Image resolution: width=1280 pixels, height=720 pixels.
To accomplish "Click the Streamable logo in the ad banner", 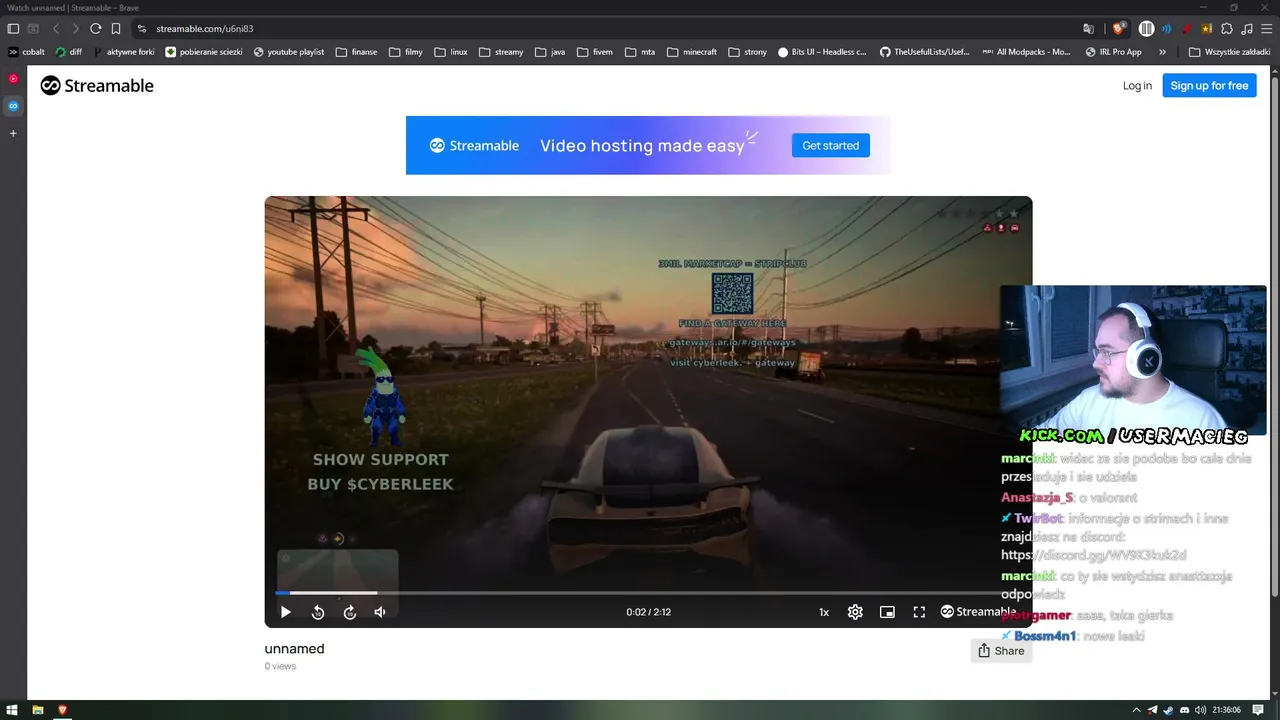I will coord(474,146).
